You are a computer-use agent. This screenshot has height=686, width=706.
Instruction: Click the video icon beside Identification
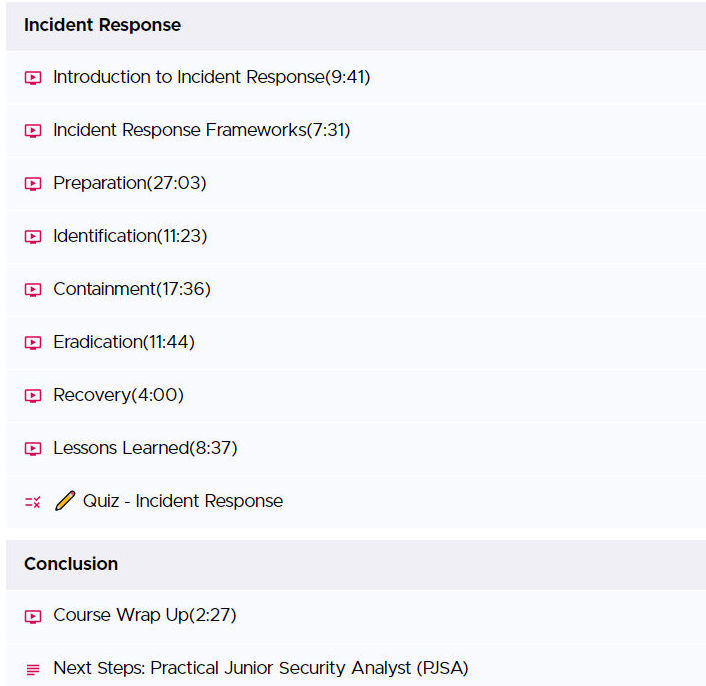click(33, 236)
